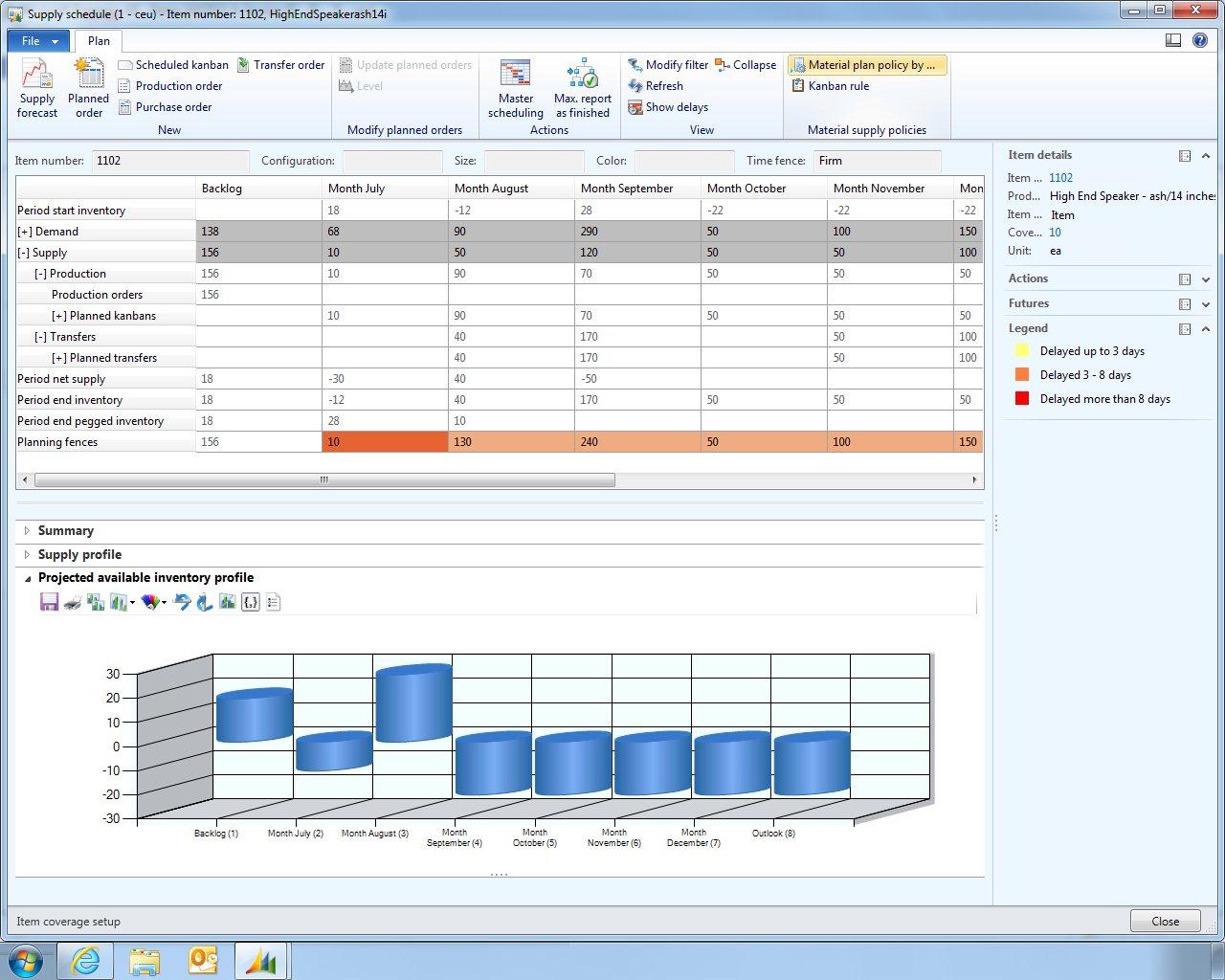Create a new Purchase order
Viewport: 1225px width, 980px height.
pos(165,107)
